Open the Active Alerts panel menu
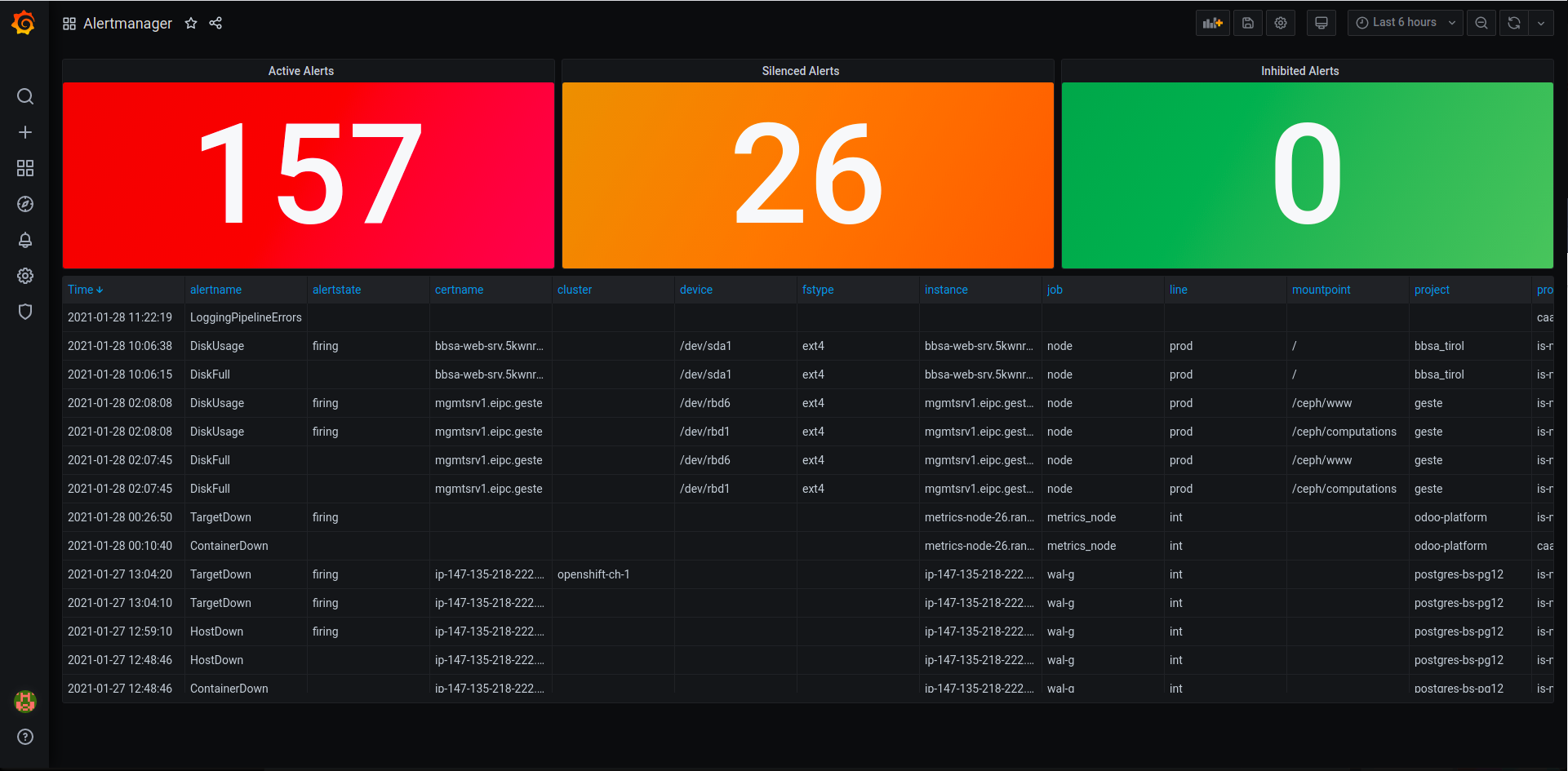Screen dimensions: 1568x771 click(x=300, y=71)
